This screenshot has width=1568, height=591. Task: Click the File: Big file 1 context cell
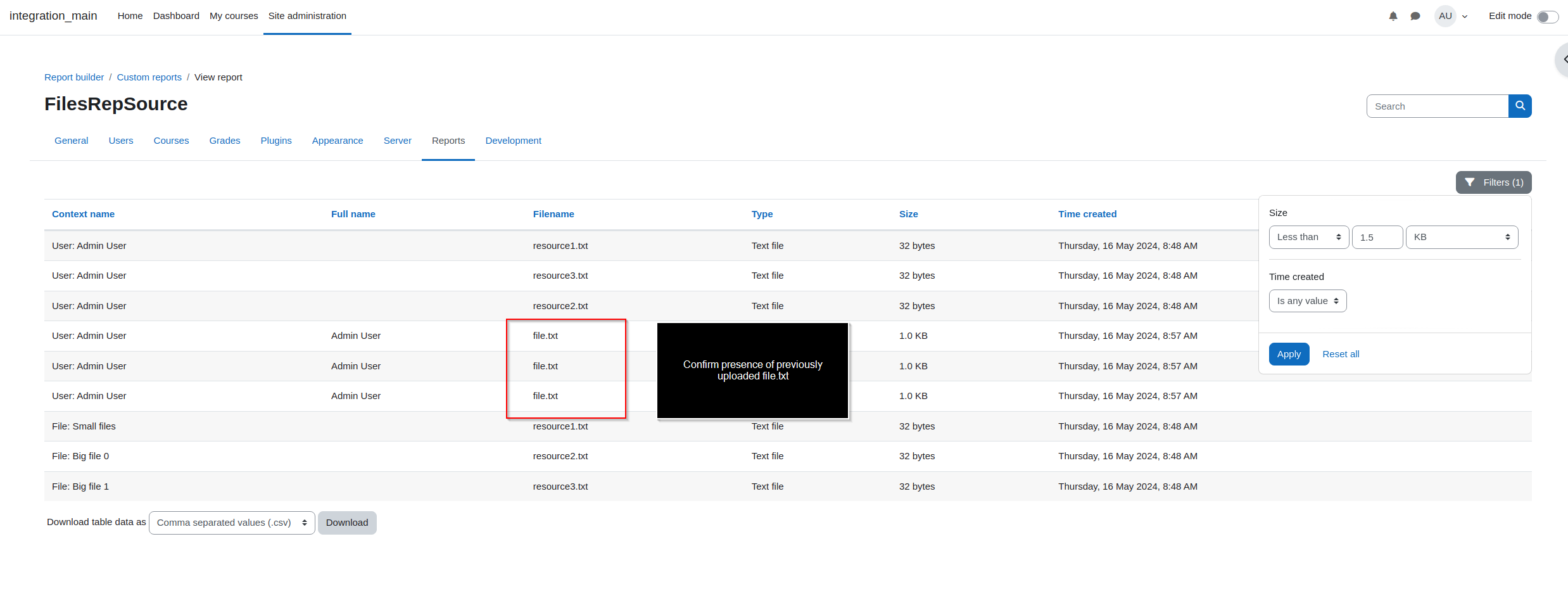(x=80, y=486)
